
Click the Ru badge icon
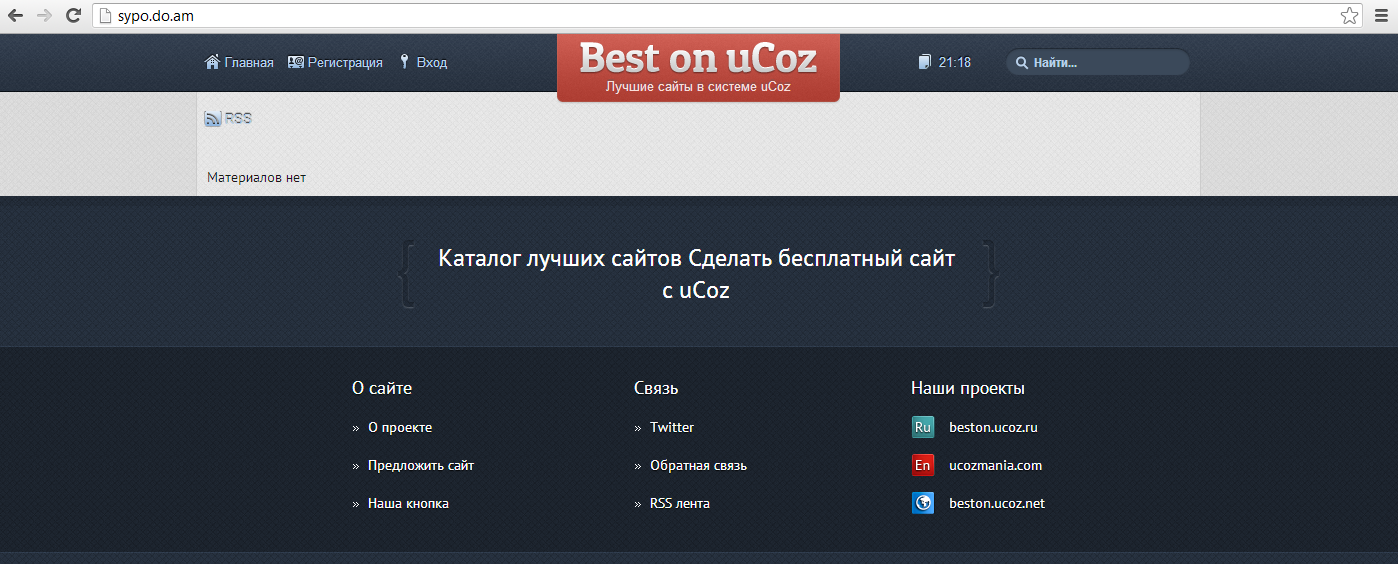[922, 427]
